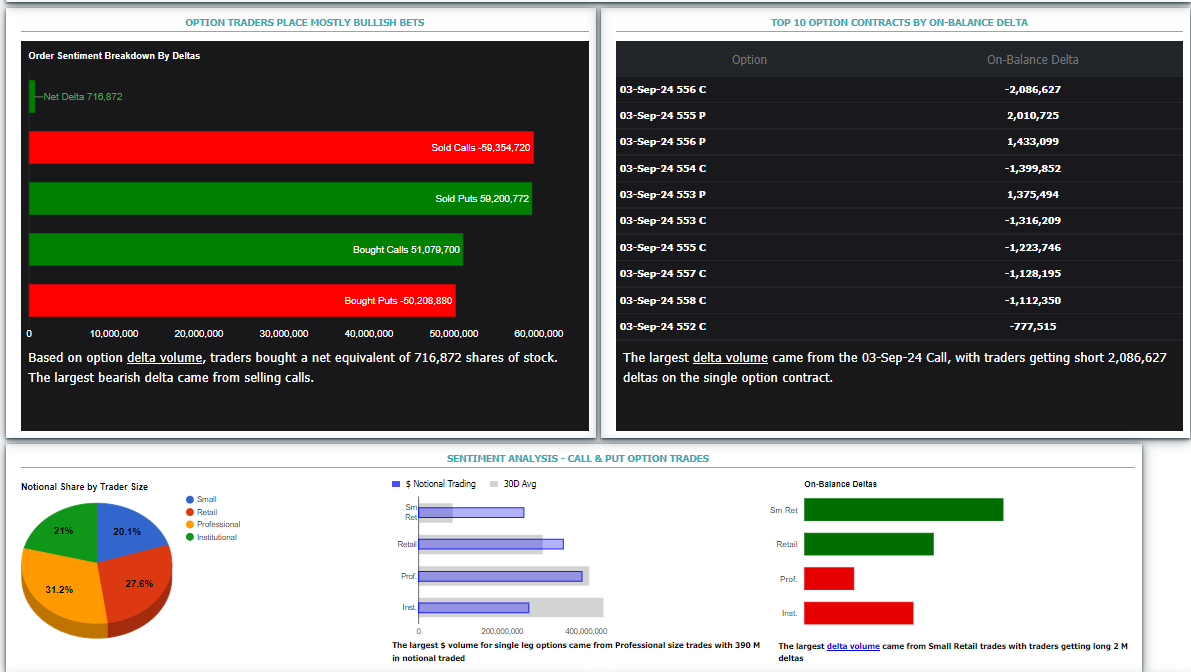The height and width of the screenshot is (672, 1191).
Task: Click the 27.6% red pie slice
Action: click(x=137, y=585)
